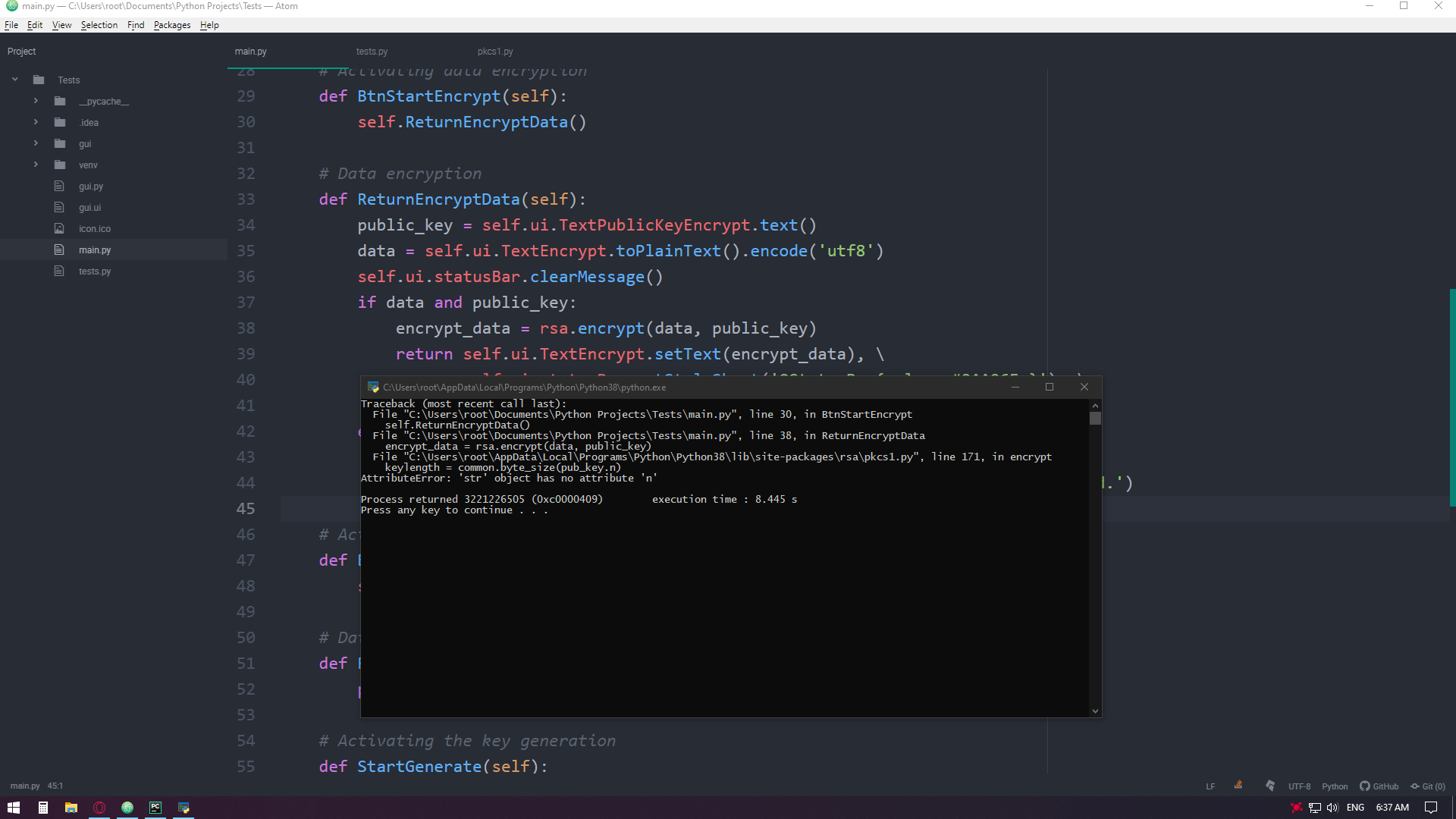
Task: Change the Python grammar selector
Action: pos(1335,786)
